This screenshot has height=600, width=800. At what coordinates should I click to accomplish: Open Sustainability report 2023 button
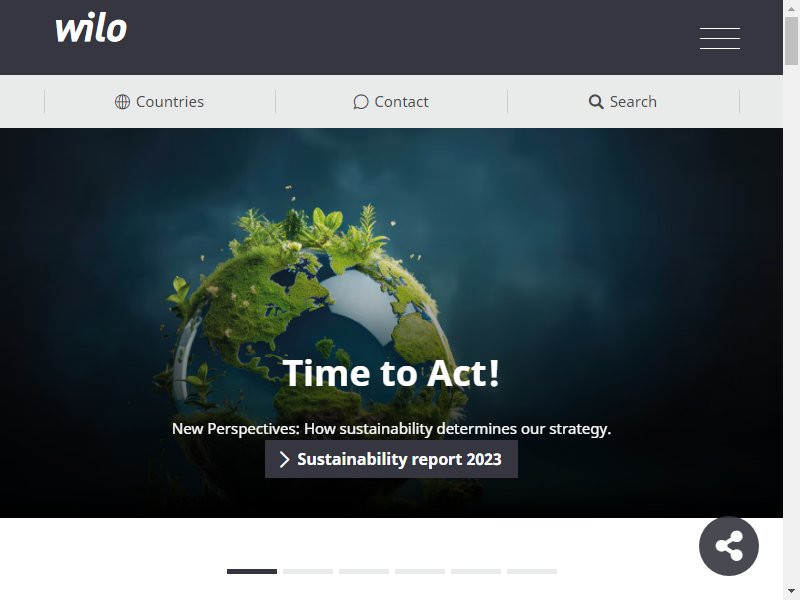(x=391, y=459)
